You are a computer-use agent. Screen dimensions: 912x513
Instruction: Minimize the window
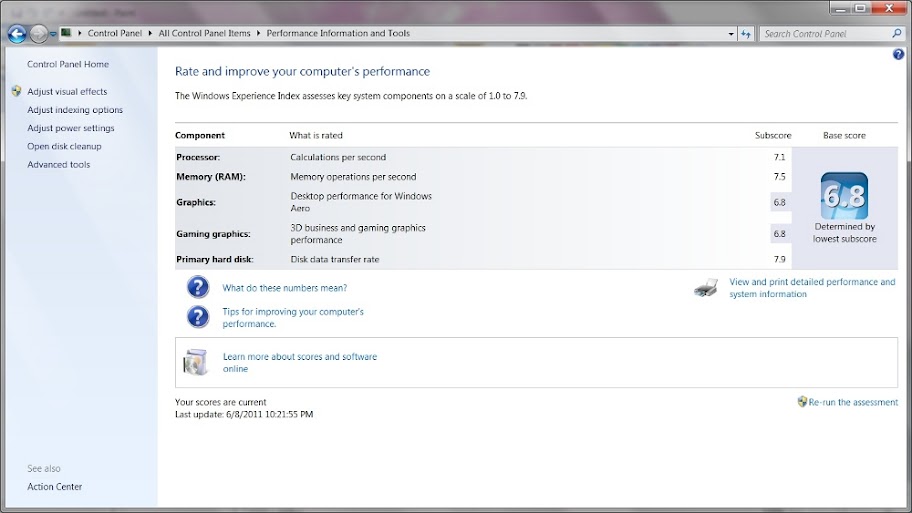840,8
